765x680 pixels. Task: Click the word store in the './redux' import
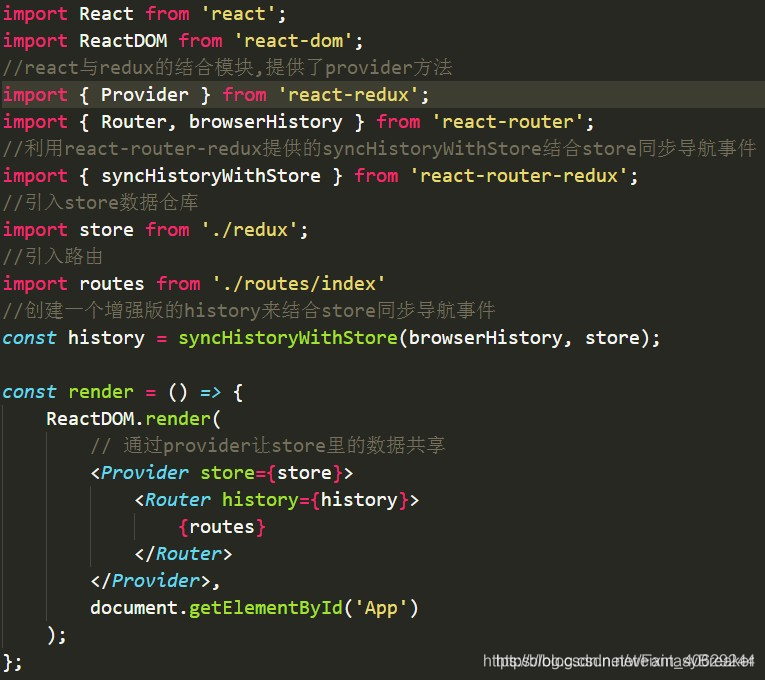(106, 230)
